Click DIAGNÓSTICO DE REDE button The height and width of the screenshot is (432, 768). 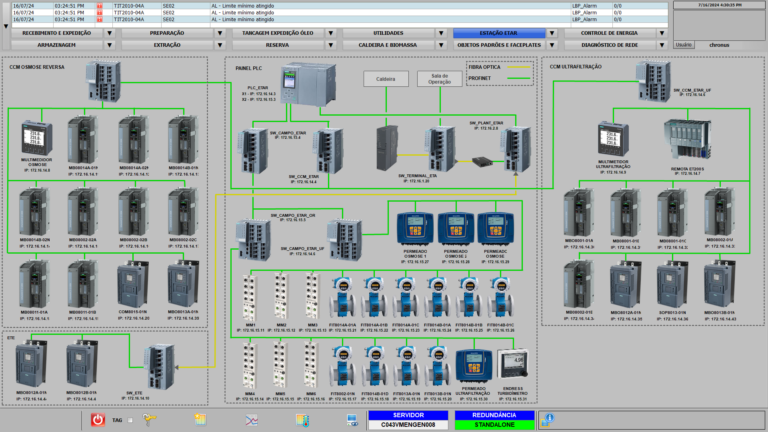(x=610, y=45)
